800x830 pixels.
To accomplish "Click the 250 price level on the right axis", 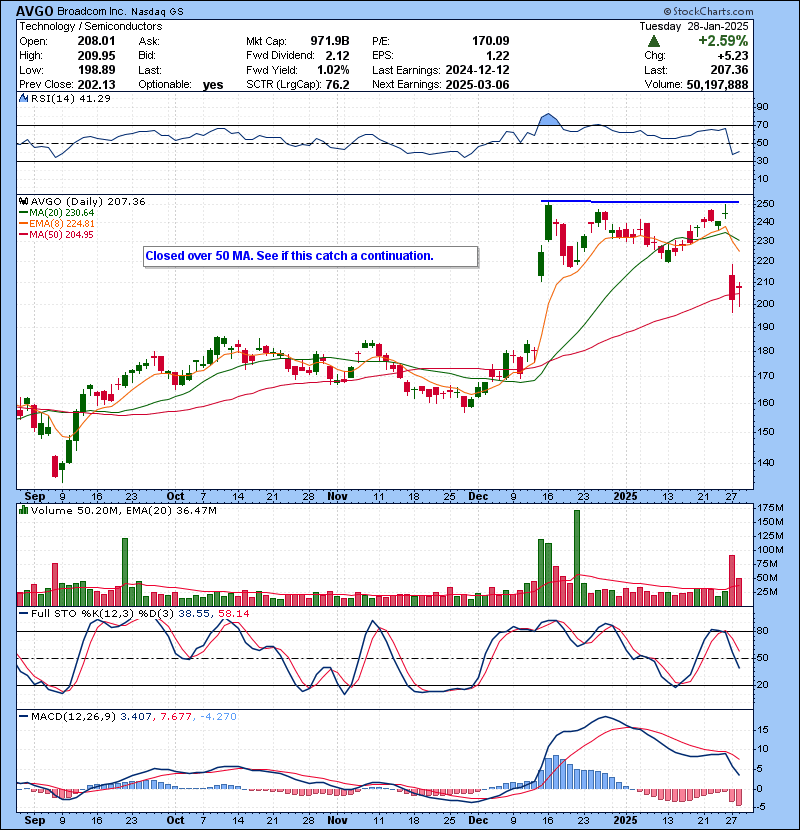I will [x=765, y=204].
